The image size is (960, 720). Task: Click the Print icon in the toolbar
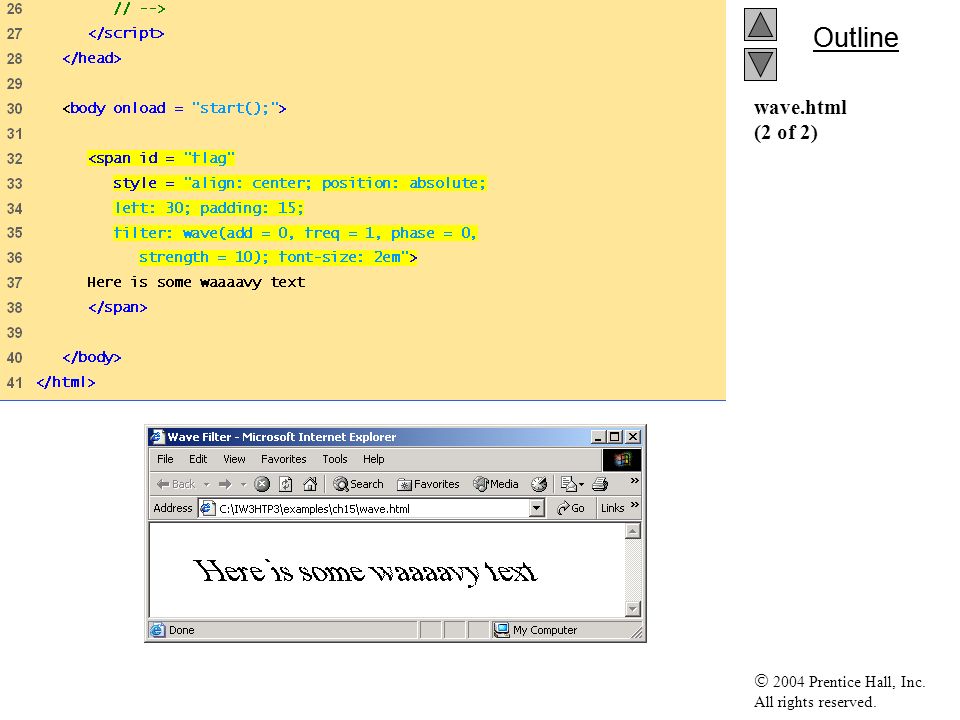coord(600,484)
